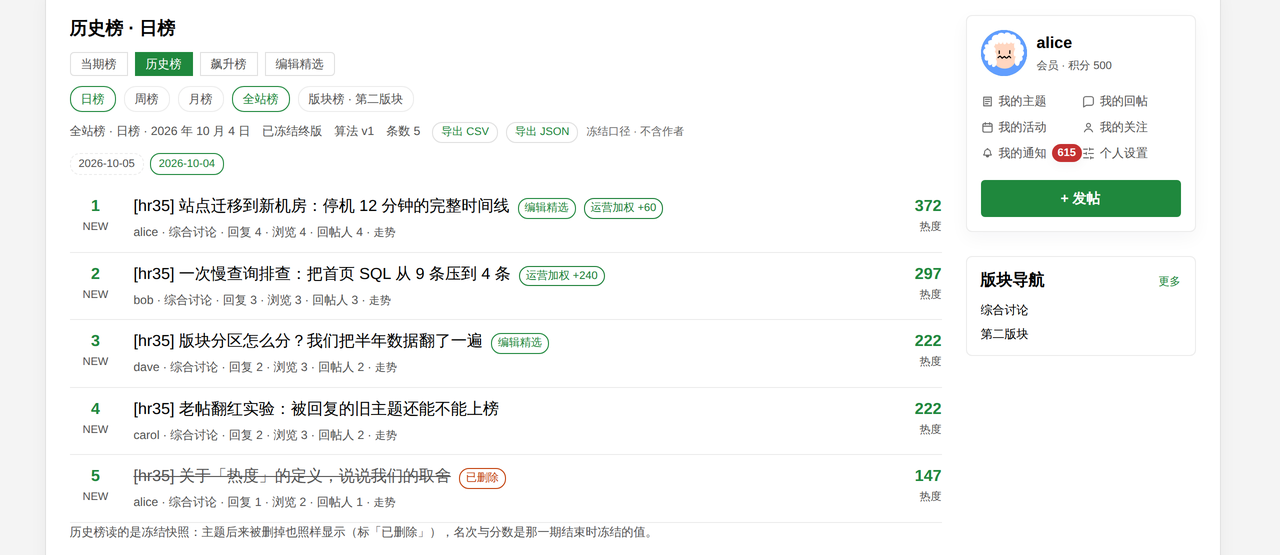Open the post 老帖翻红实验
The width and height of the screenshot is (1280, 555).
pos(316,409)
